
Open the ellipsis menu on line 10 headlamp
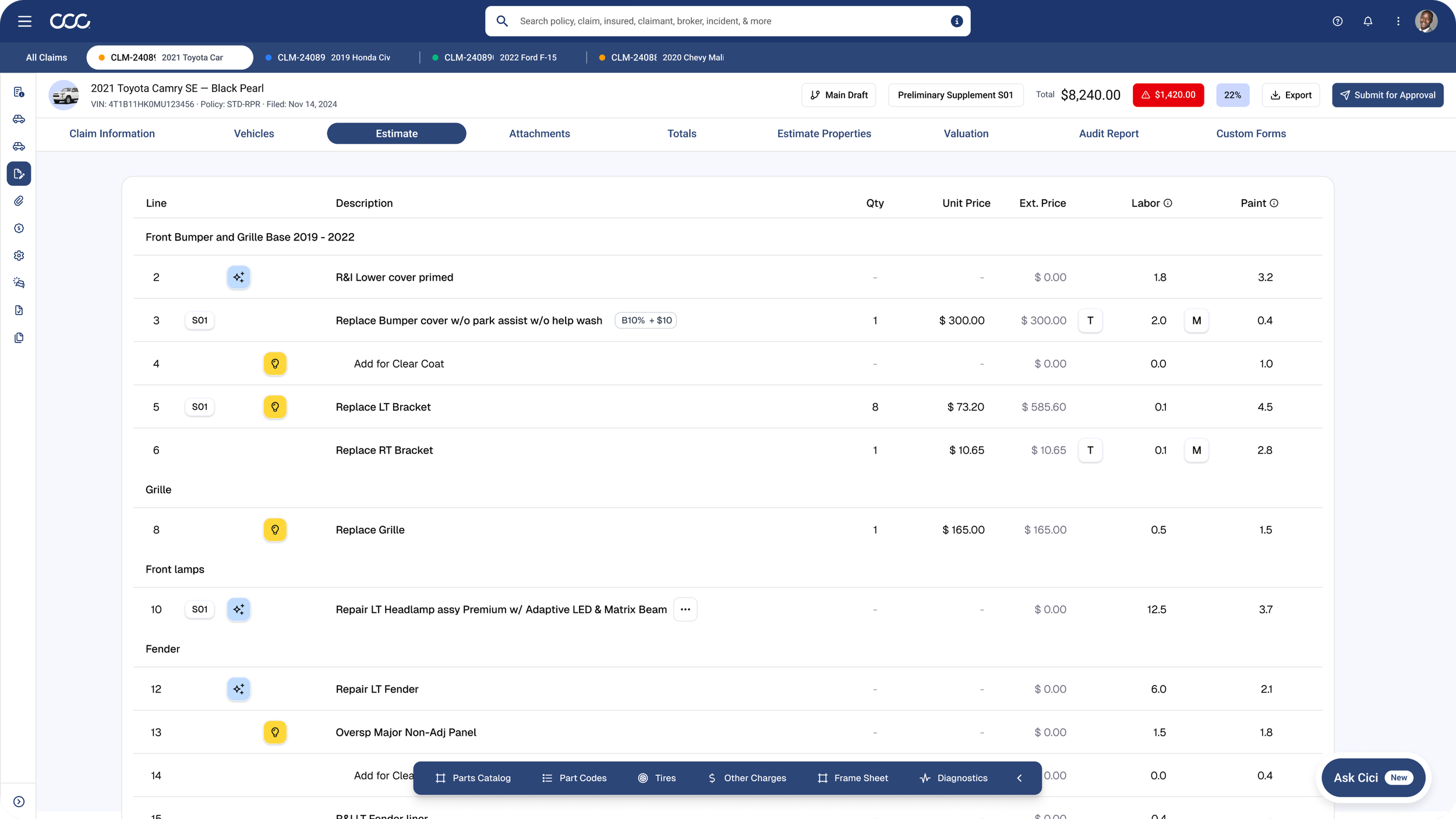click(685, 609)
